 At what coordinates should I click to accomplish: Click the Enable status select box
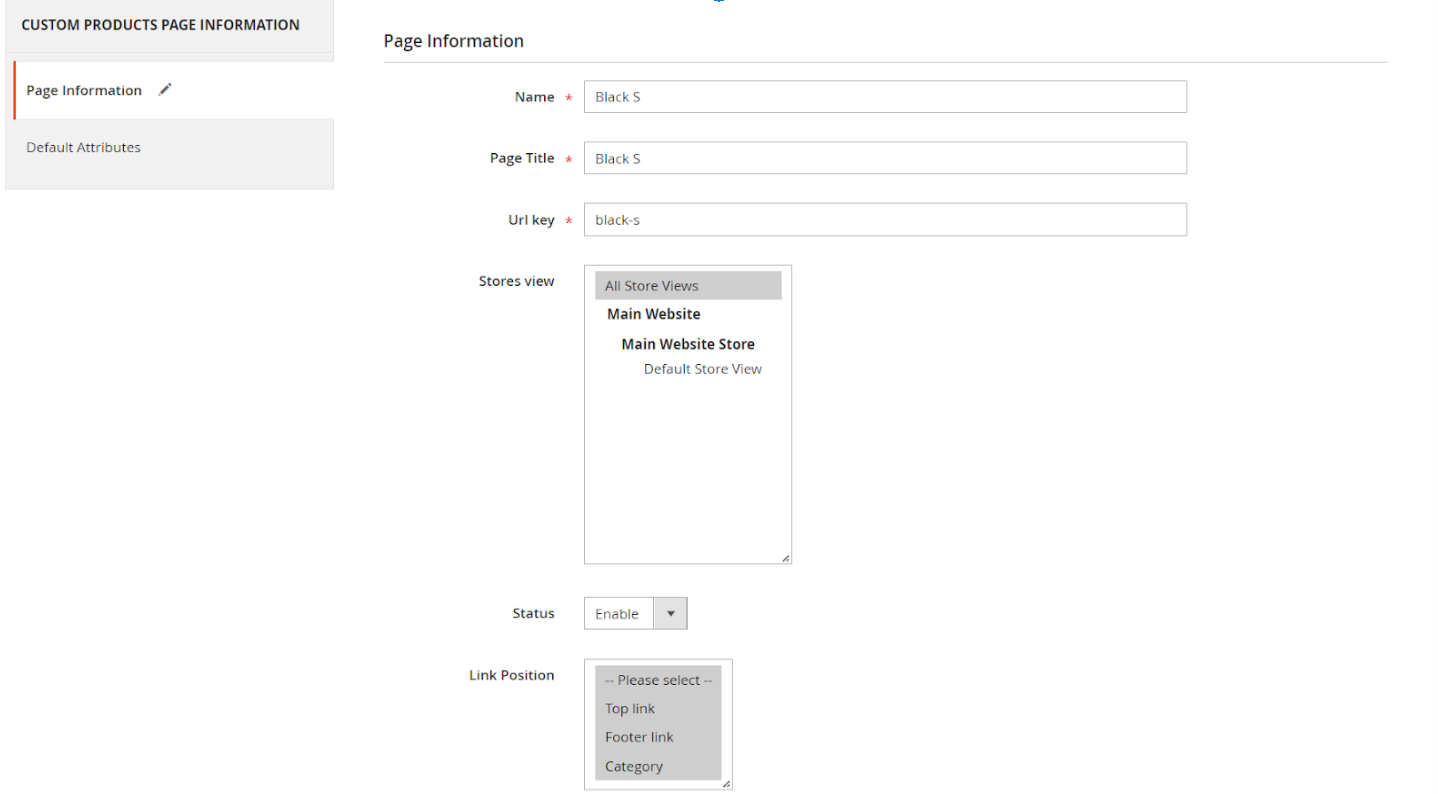coord(618,614)
